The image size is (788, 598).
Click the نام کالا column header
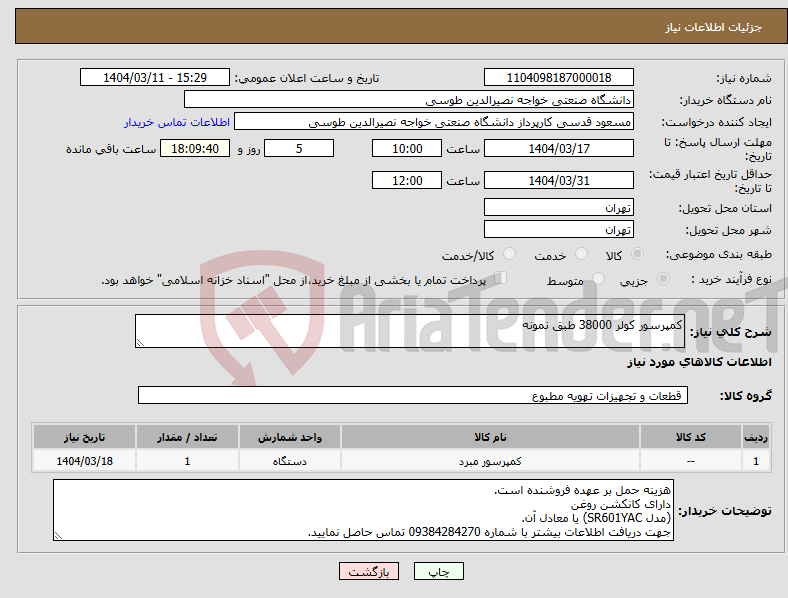tap(490, 437)
